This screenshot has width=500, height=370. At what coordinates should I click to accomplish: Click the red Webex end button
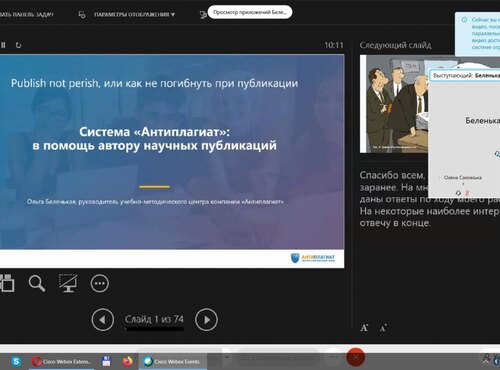[x=356, y=357]
